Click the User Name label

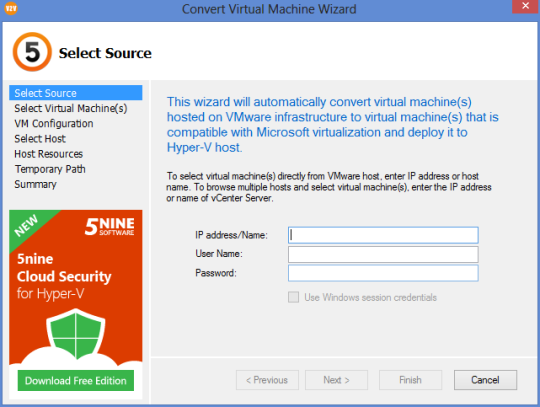(x=219, y=254)
